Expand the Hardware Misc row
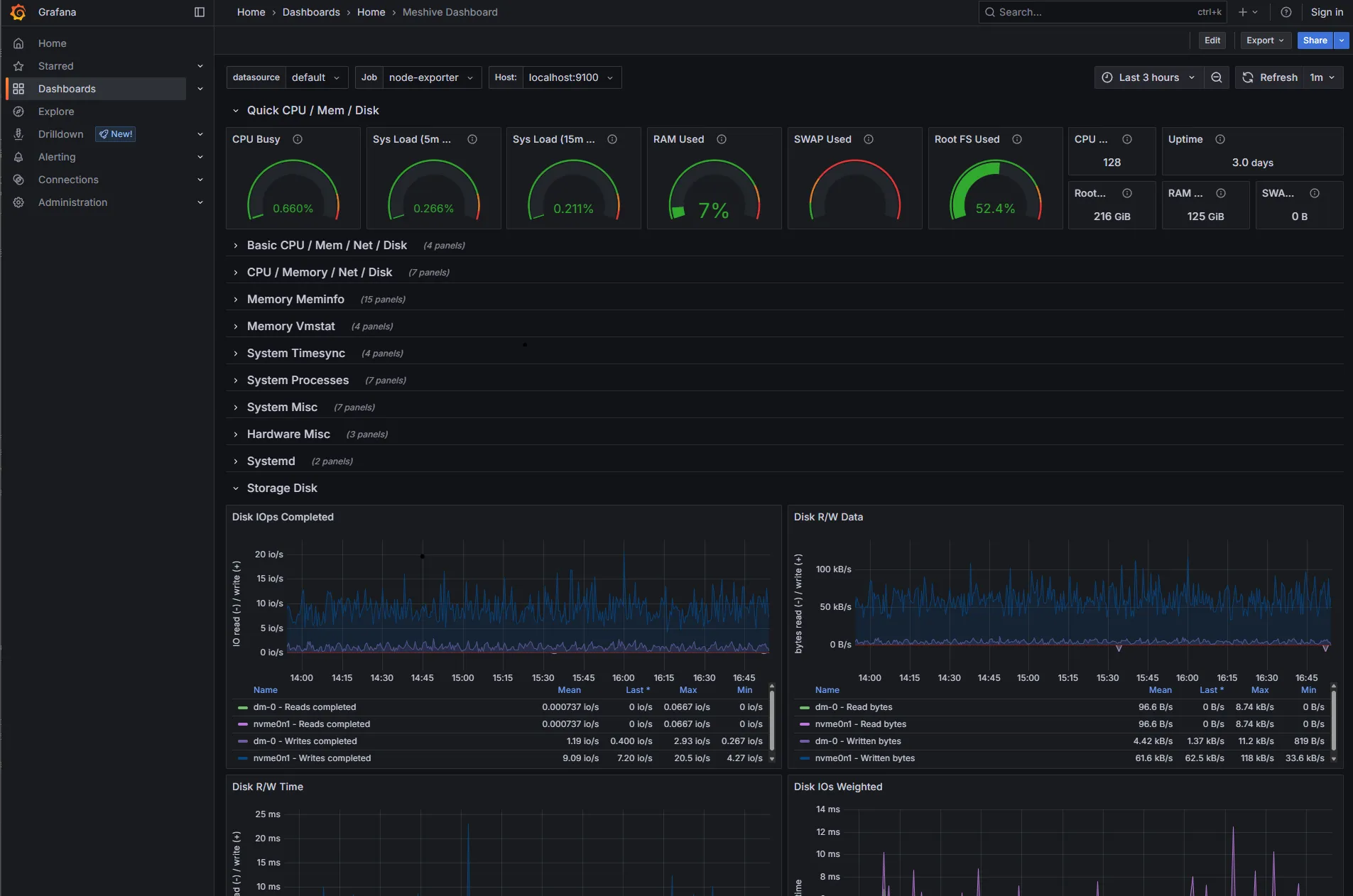Screen dimensions: 1353x896 click(x=288, y=434)
